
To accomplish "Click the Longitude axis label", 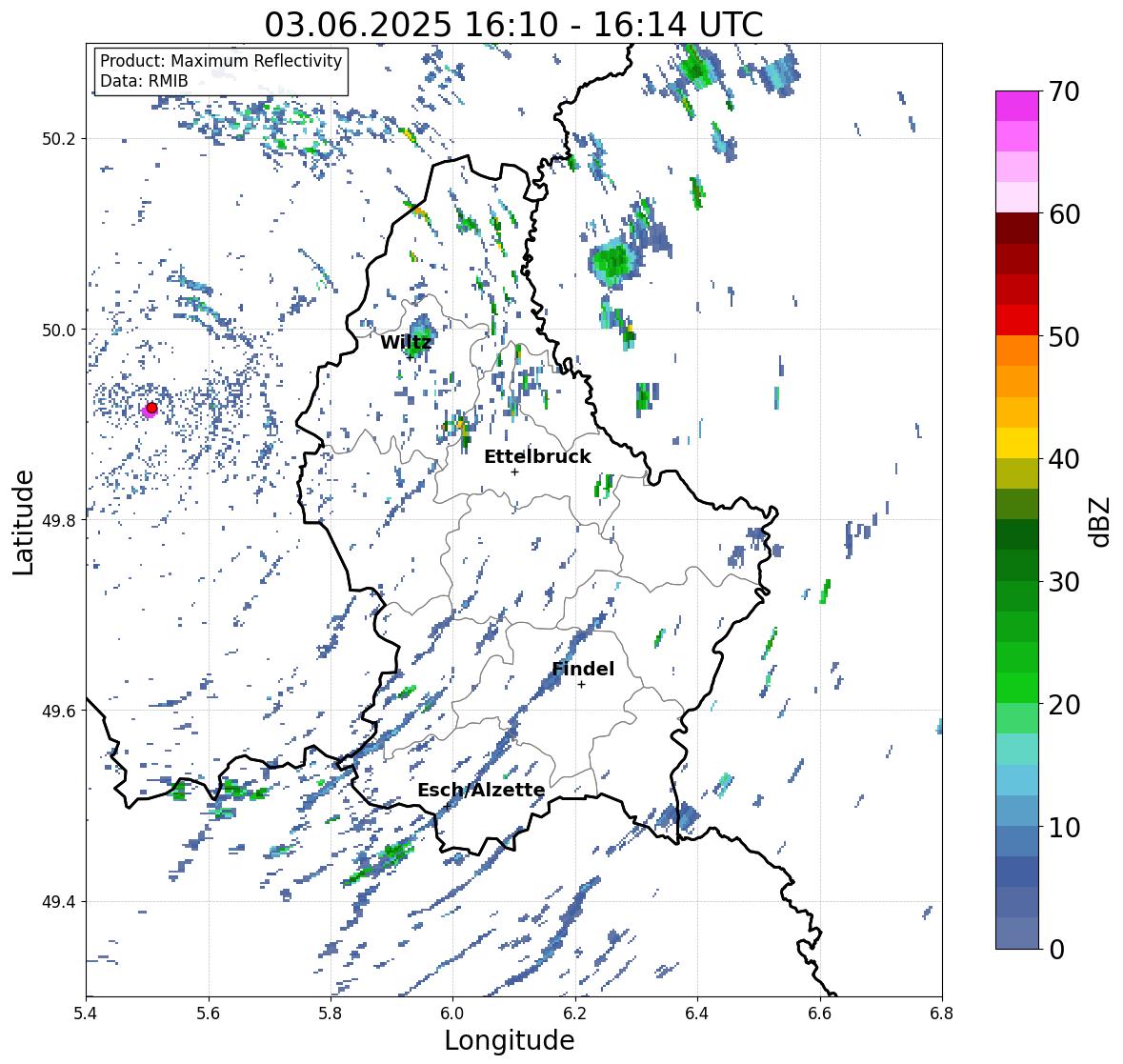I will tap(510, 1040).
